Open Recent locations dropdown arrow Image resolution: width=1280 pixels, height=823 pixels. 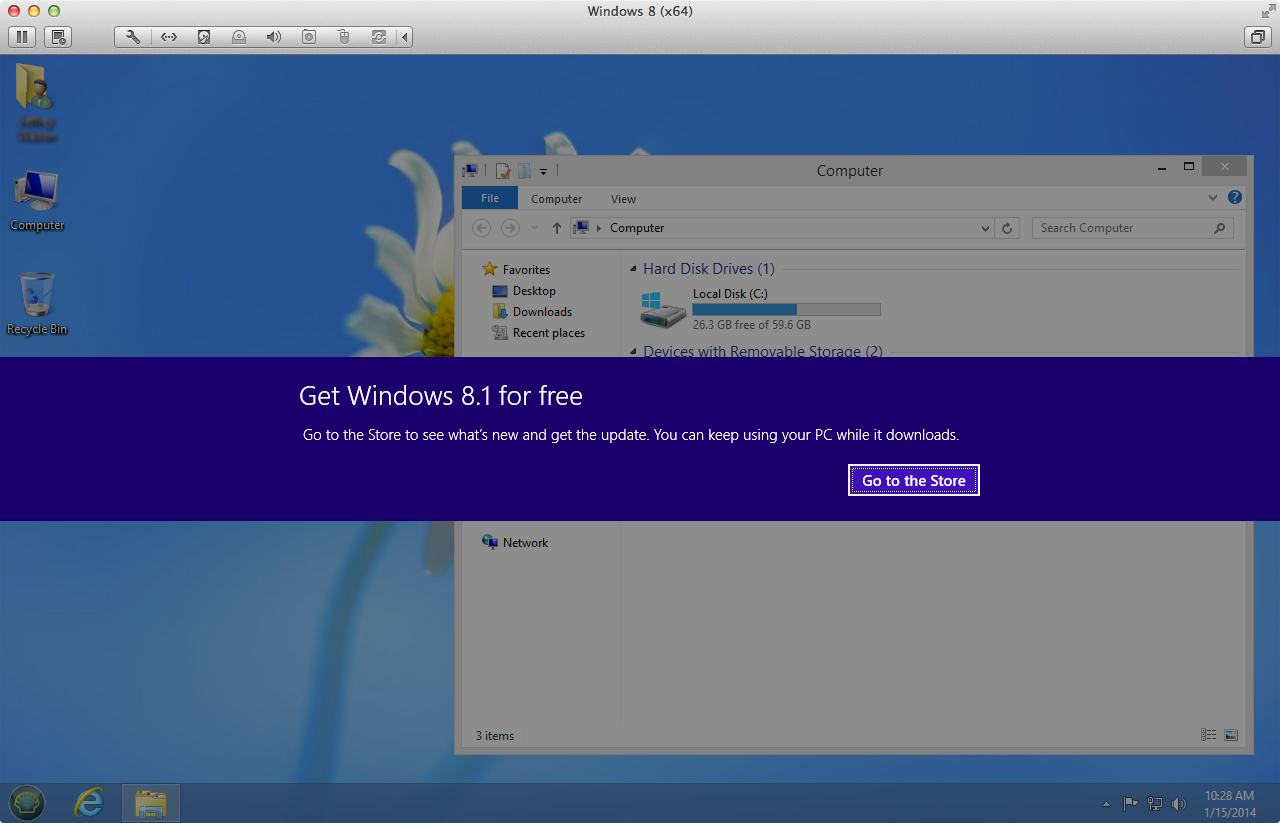pos(534,228)
